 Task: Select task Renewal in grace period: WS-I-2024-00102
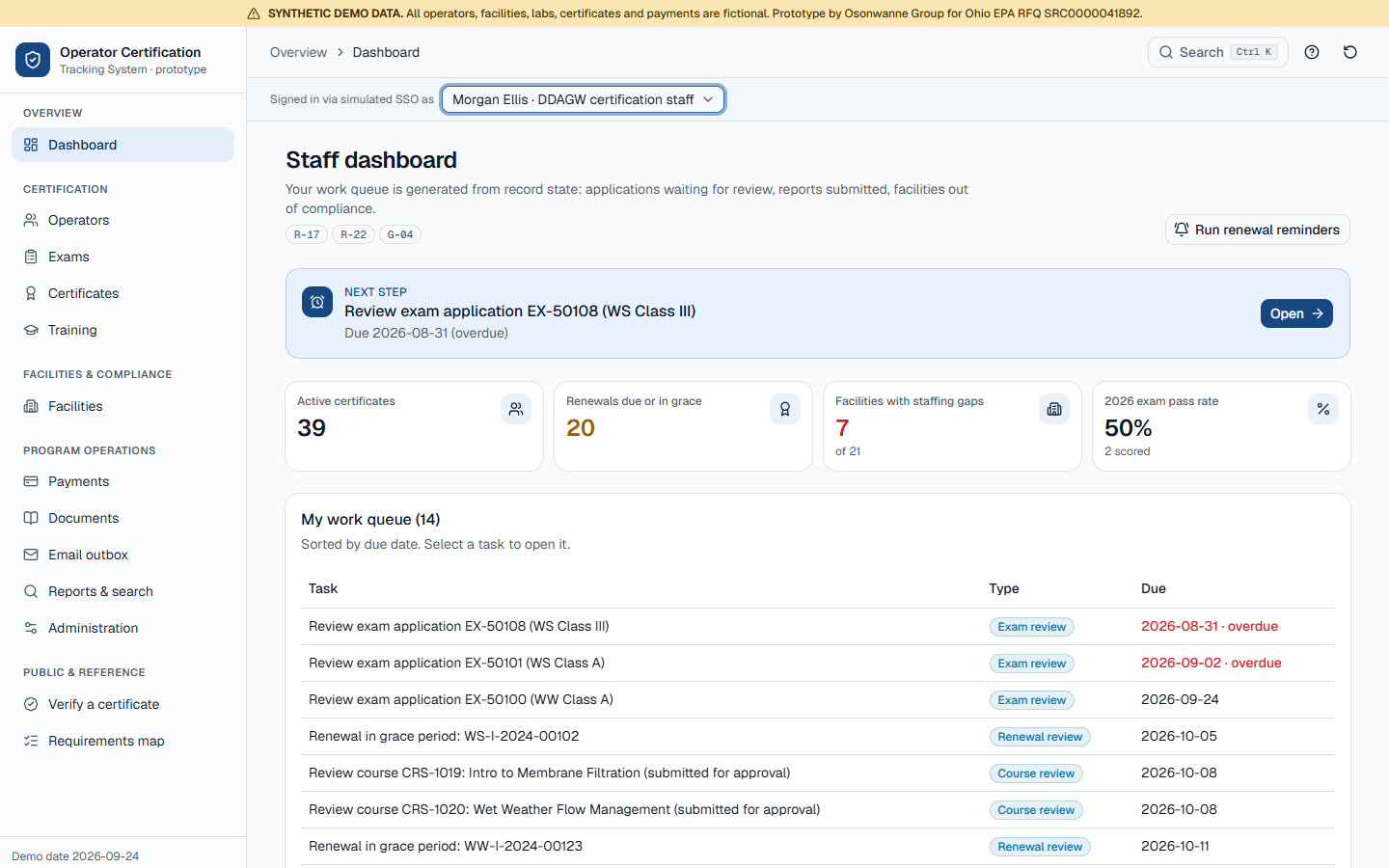818,737
